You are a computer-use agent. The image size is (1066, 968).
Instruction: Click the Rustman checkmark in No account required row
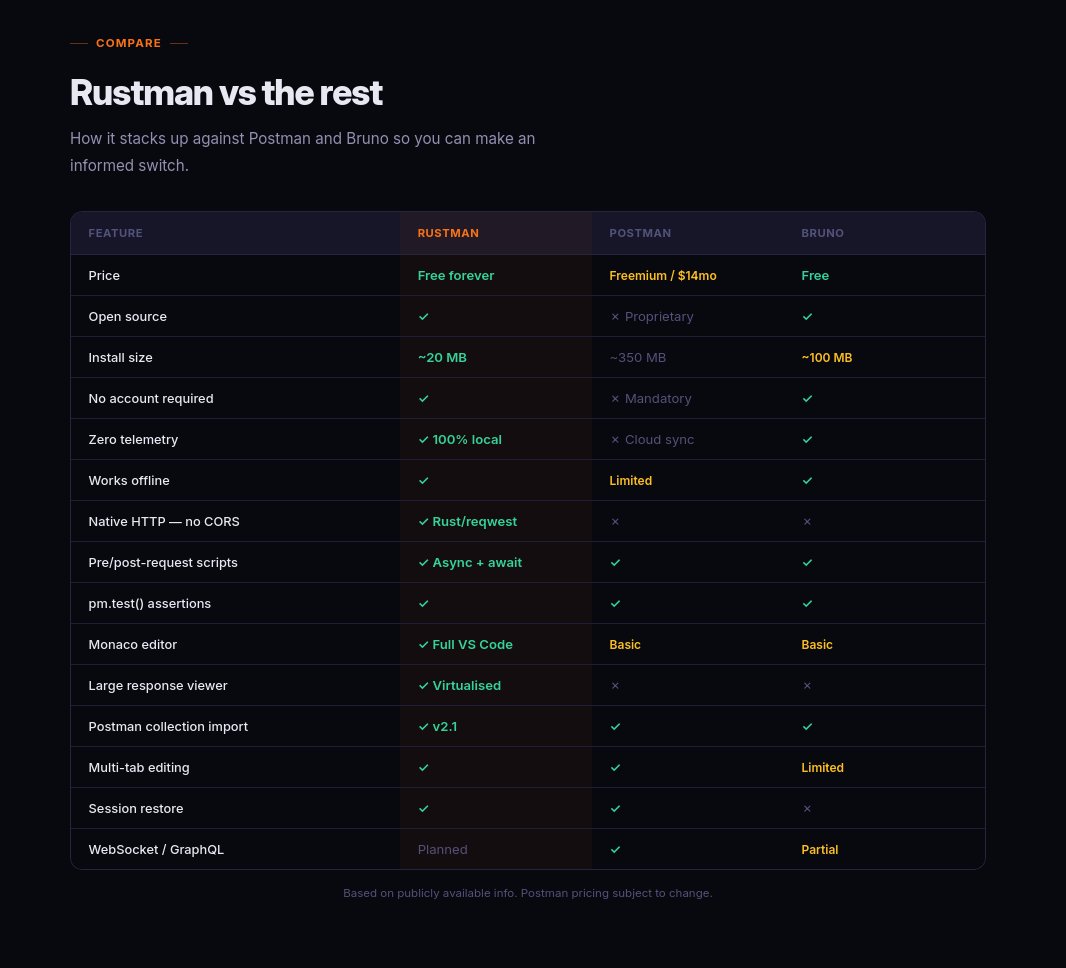(424, 398)
